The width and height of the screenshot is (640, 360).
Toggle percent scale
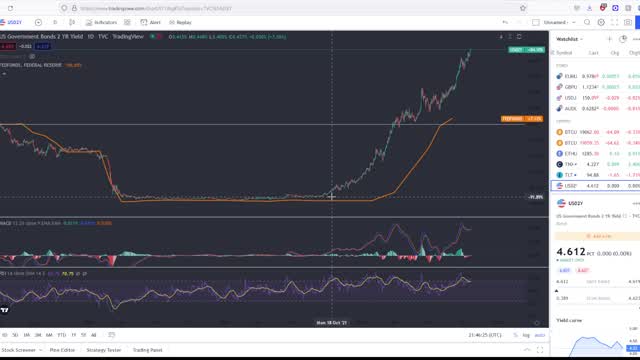coord(516,335)
